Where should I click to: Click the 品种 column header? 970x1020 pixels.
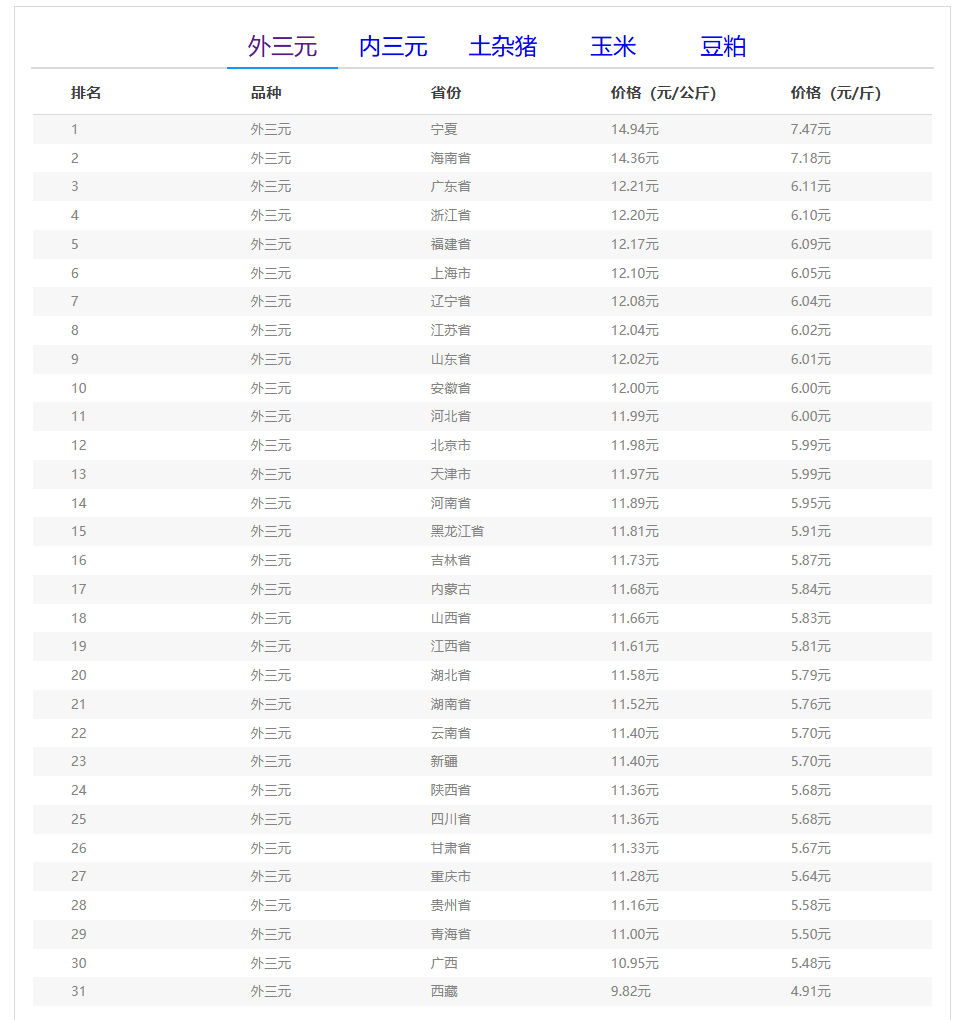click(x=266, y=93)
